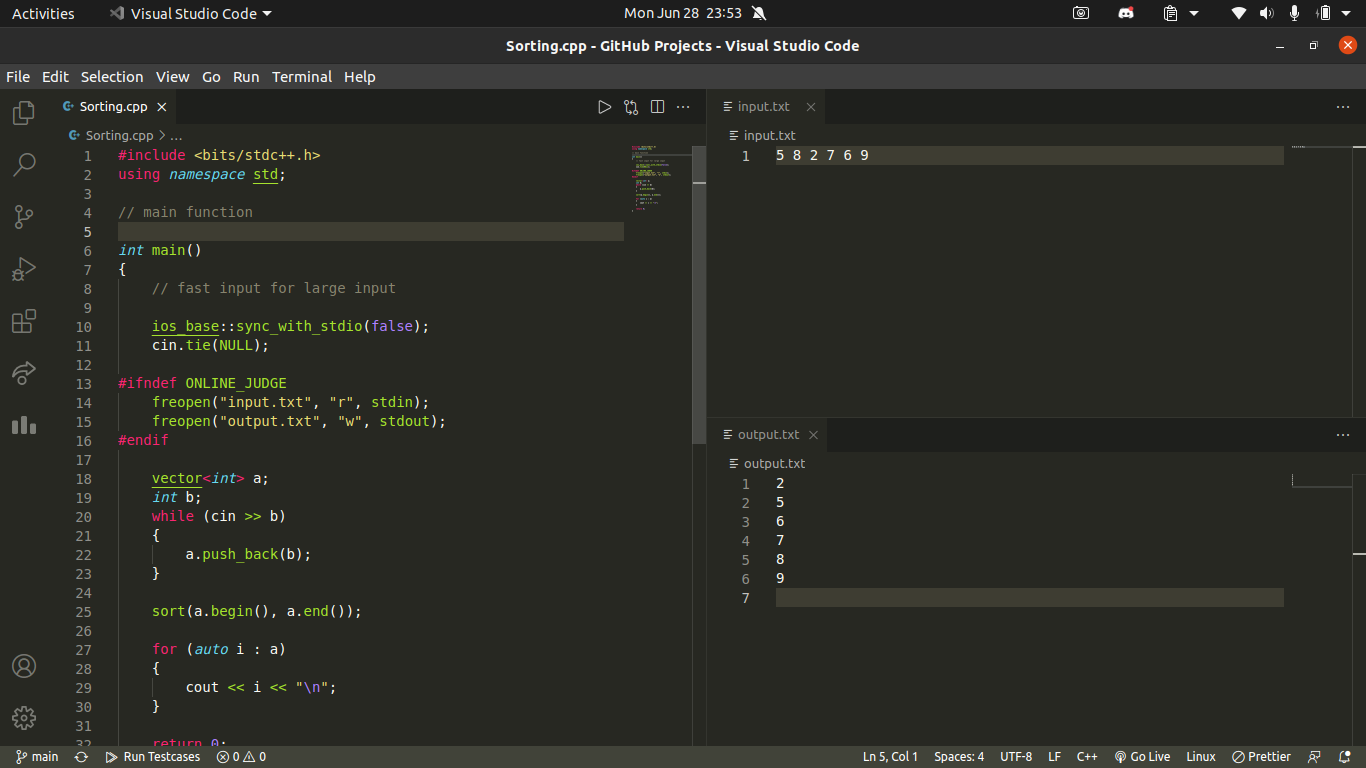1366x768 pixels.
Task: Open the Search icon in the sidebar
Action: [23, 165]
